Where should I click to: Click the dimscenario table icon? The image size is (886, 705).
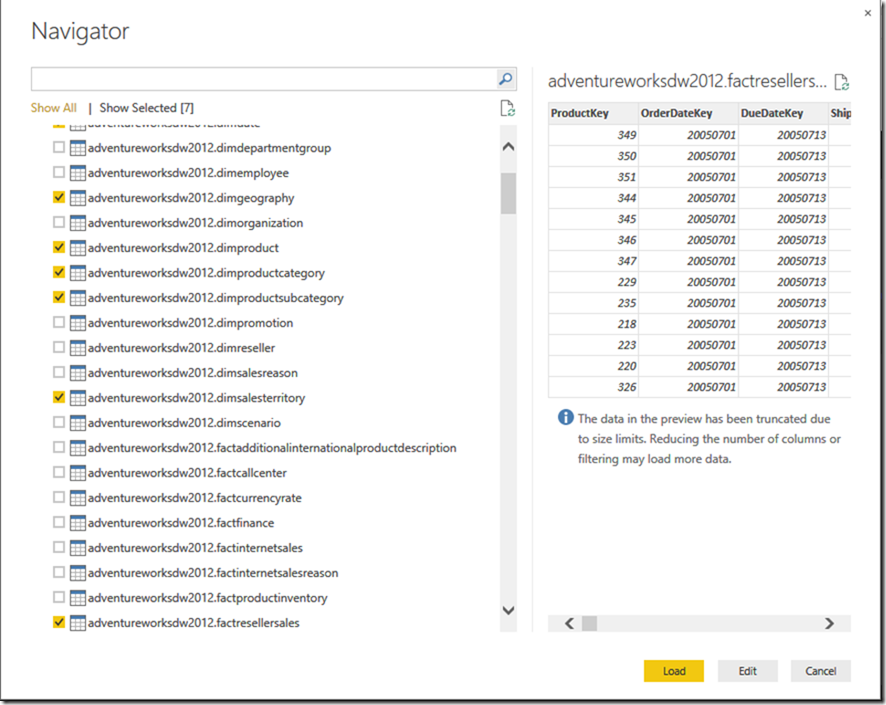click(77, 423)
